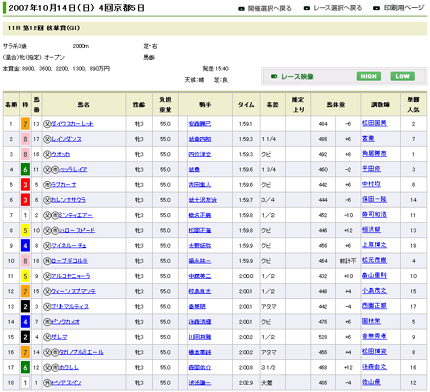This screenshot has height=392, width=430.
Task: Open 5th-place horse ラブカーナ link
Action: point(63,185)
